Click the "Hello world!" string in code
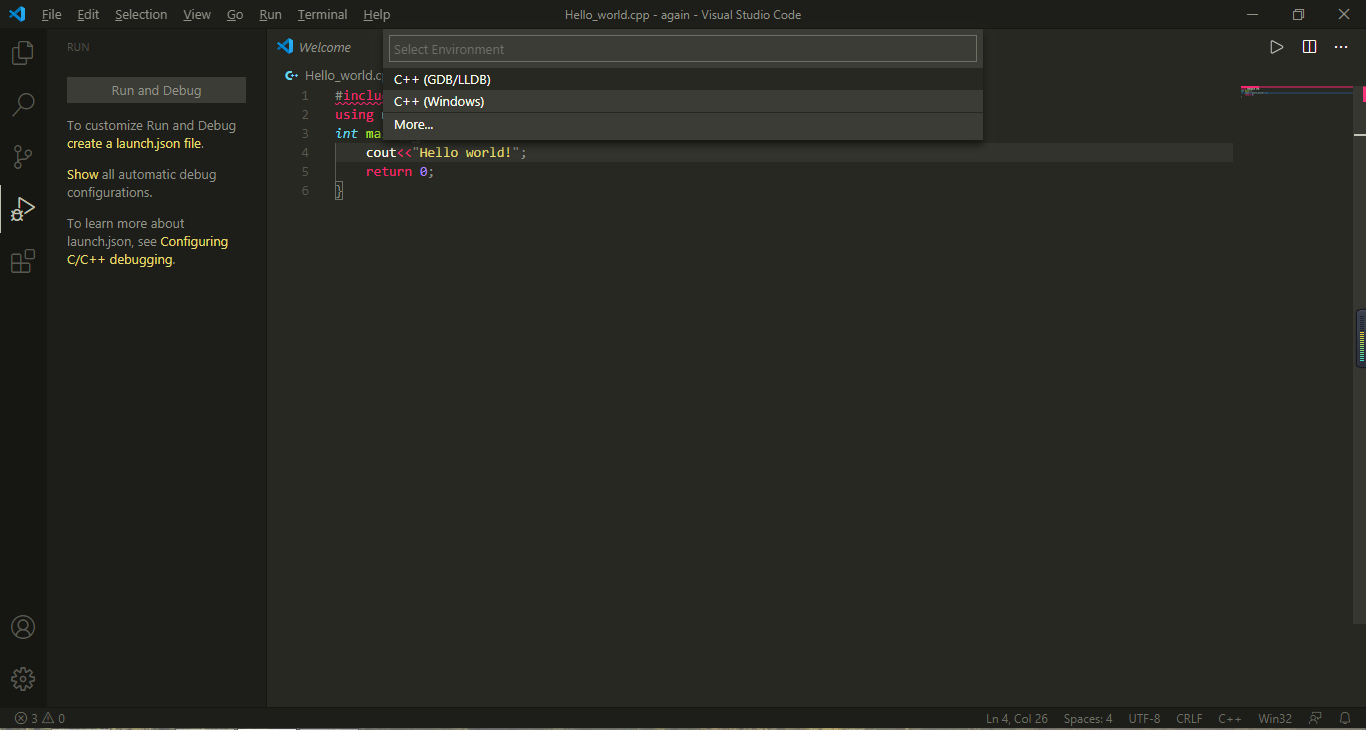1366x730 pixels. pyautogui.click(x=466, y=153)
